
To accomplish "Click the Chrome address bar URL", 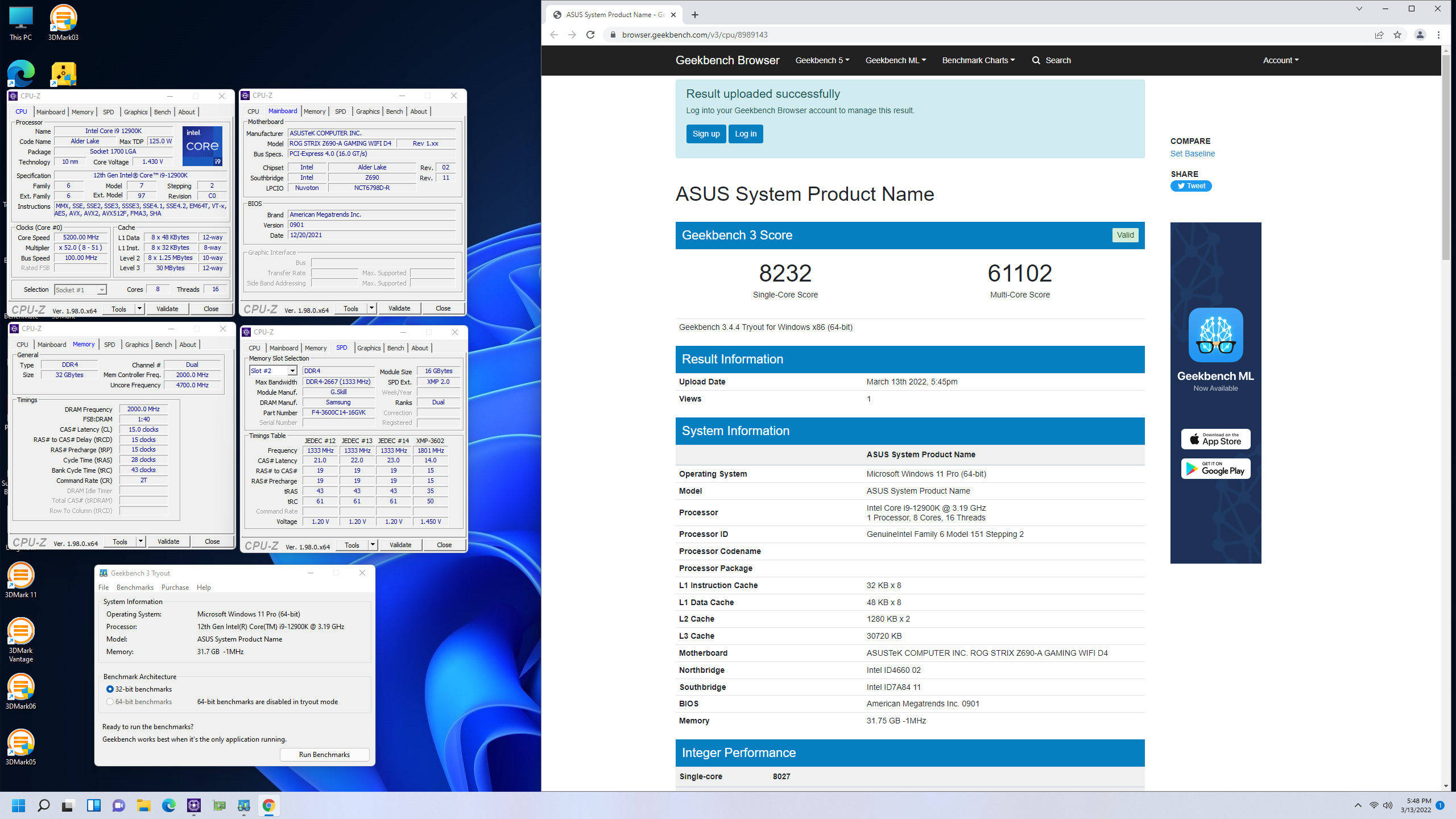I will 695,35.
